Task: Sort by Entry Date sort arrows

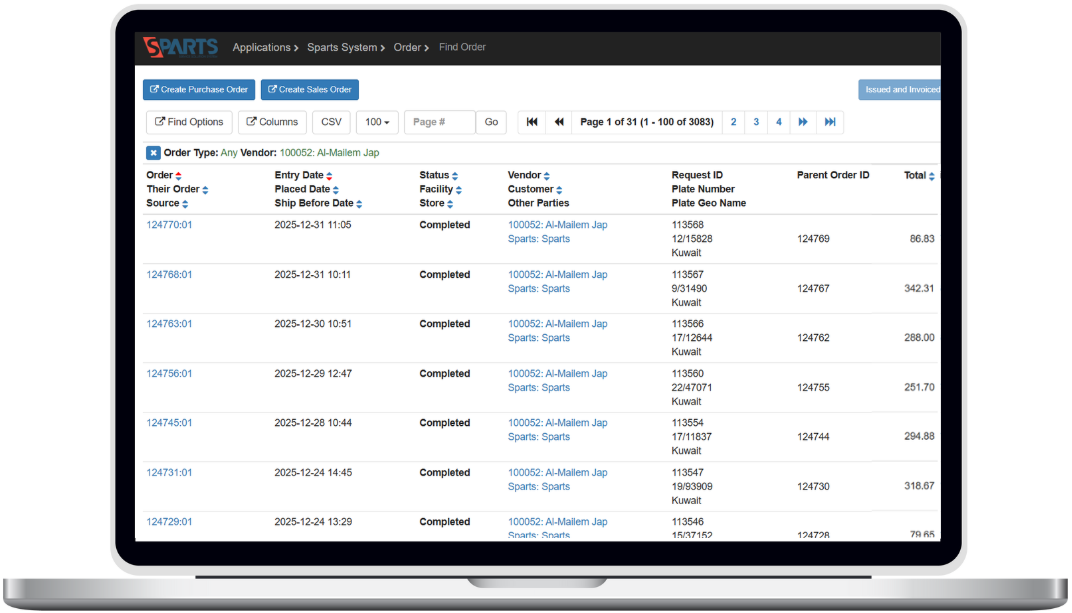Action: [x=329, y=176]
